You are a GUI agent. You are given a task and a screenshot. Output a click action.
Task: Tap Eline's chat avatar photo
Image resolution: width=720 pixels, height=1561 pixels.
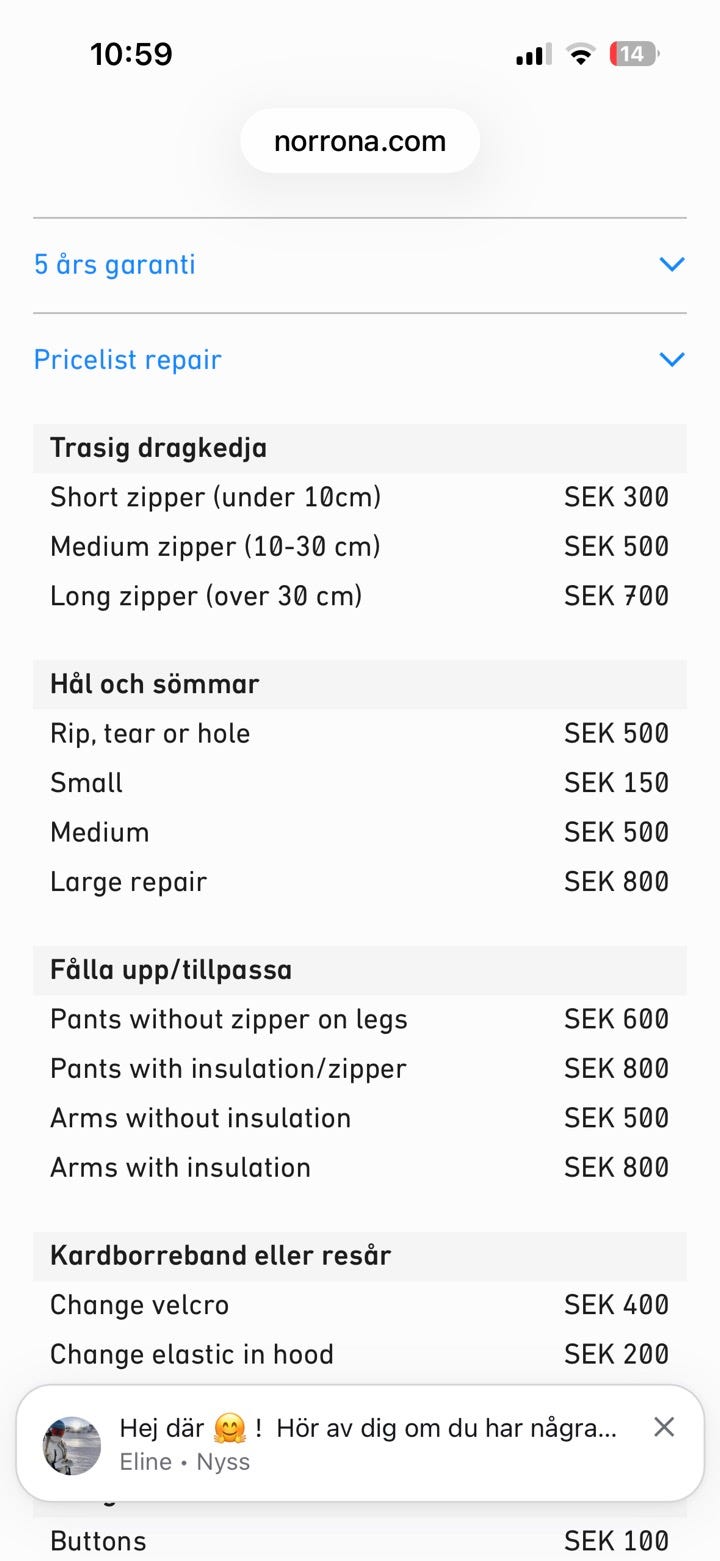pos(72,1444)
